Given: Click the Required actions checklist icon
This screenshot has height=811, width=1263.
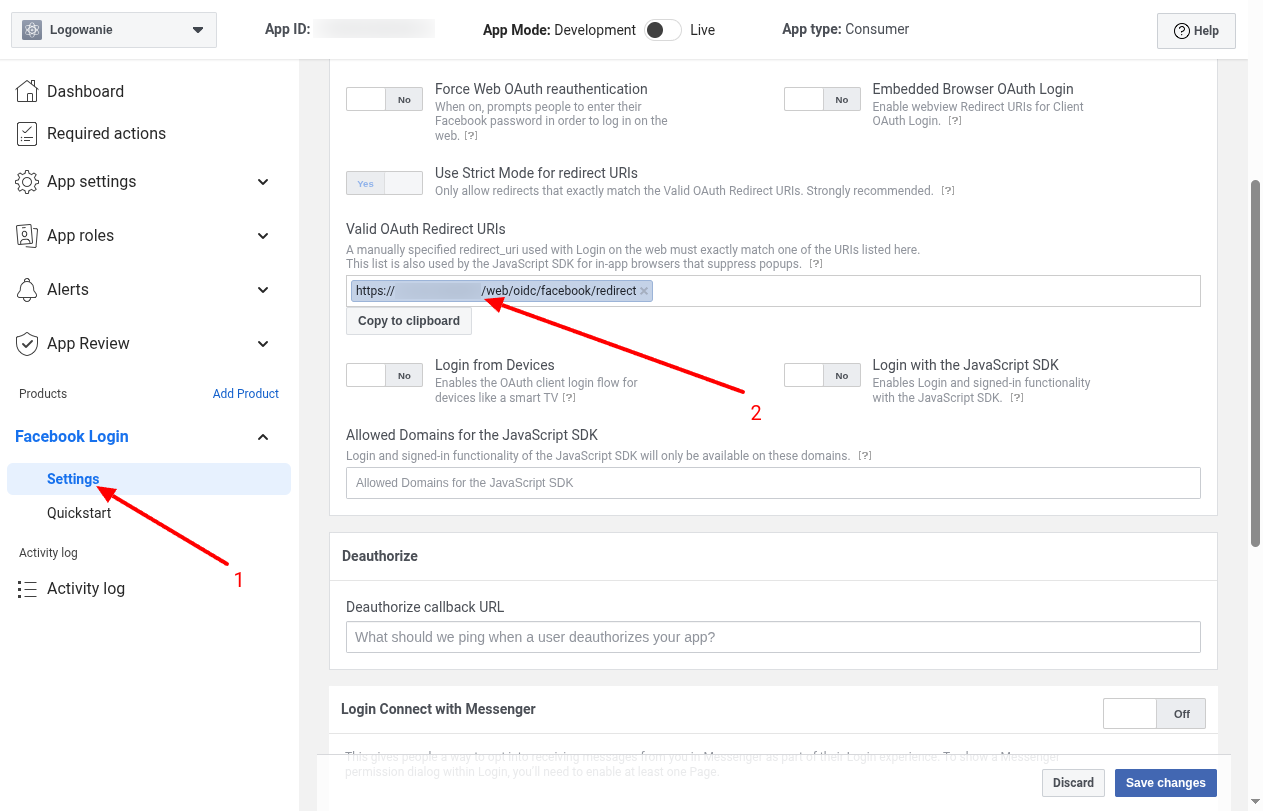Looking at the screenshot, I should pos(28,133).
